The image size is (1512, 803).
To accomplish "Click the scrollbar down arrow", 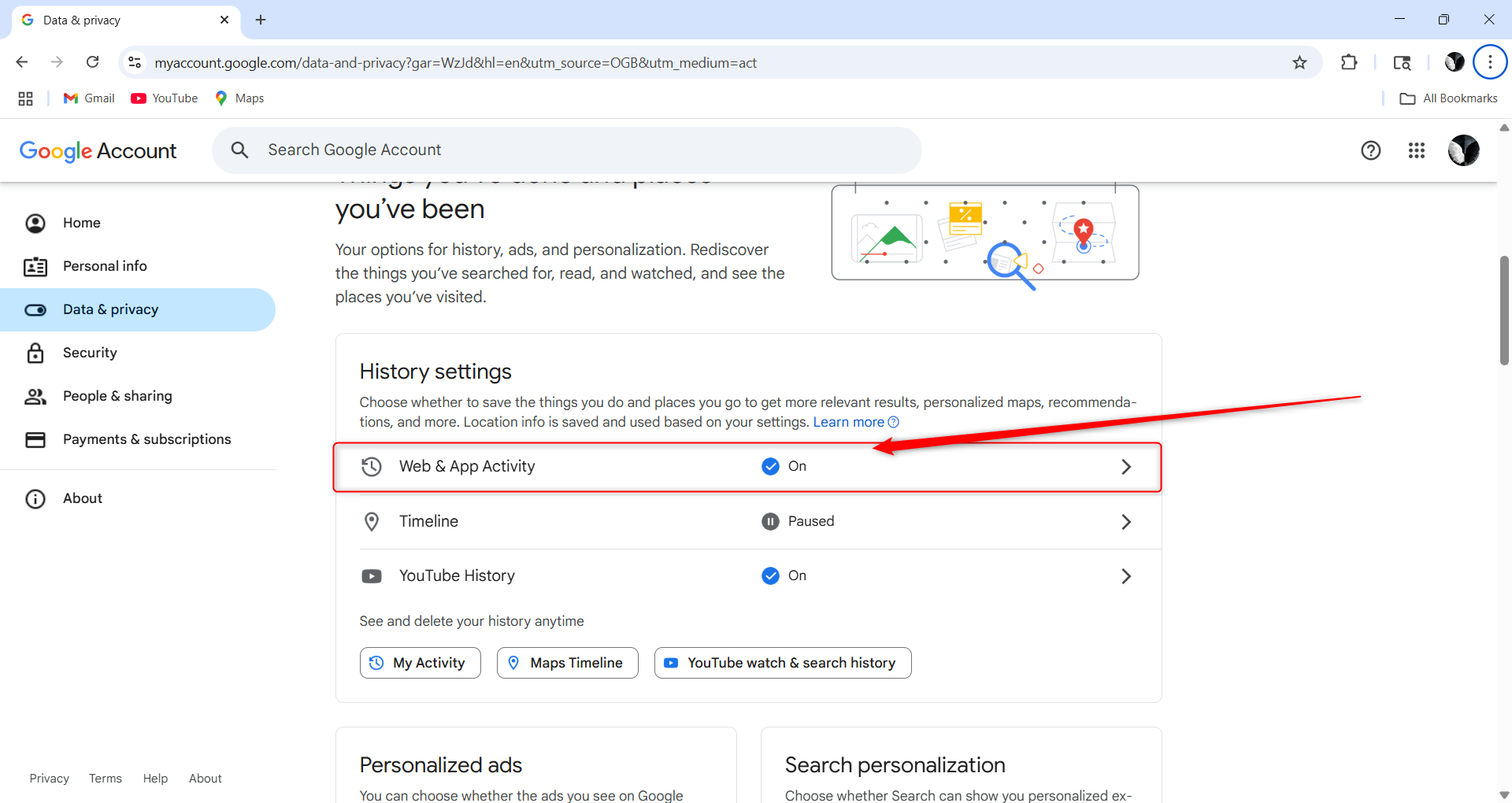I will (1504, 795).
